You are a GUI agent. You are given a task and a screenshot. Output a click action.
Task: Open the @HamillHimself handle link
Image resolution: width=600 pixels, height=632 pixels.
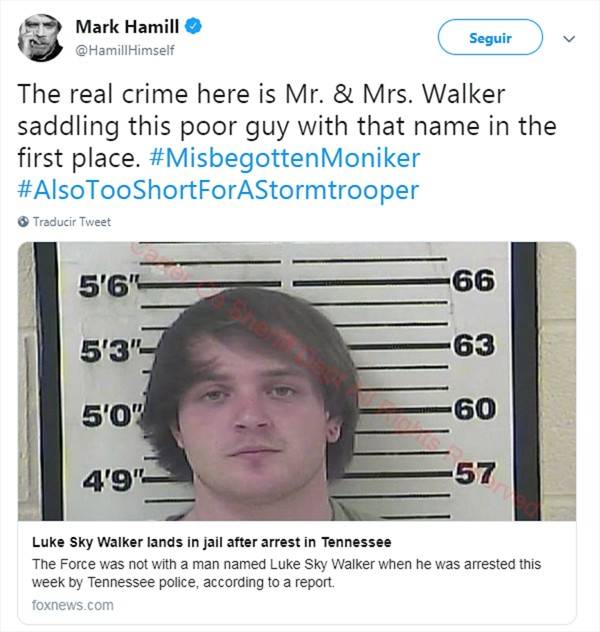click(125, 50)
